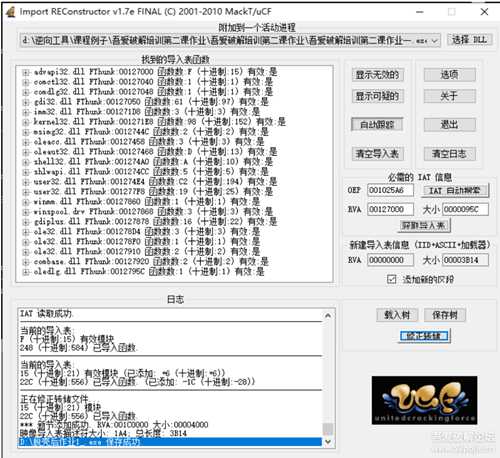Click the 选择 DLL button
The height and width of the screenshot is (458, 500).
point(469,40)
